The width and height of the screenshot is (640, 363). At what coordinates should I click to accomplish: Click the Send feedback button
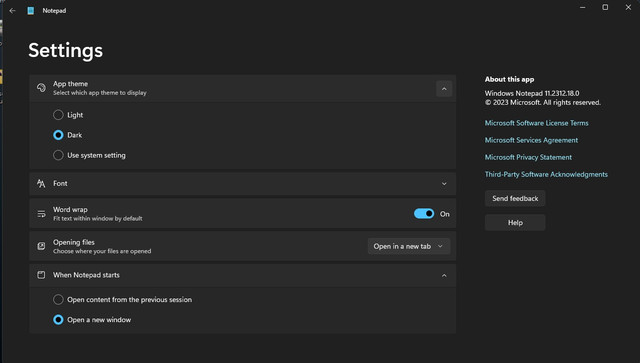pos(515,198)
